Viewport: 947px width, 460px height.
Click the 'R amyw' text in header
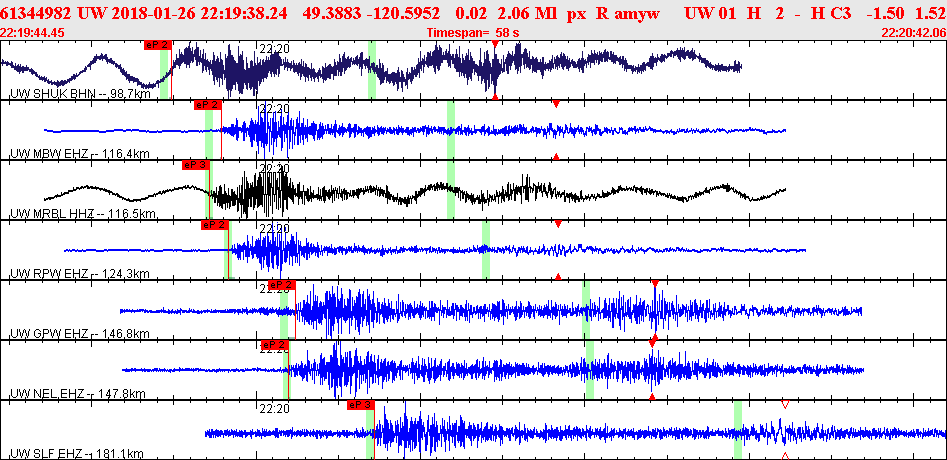click(x=628, y=12)
